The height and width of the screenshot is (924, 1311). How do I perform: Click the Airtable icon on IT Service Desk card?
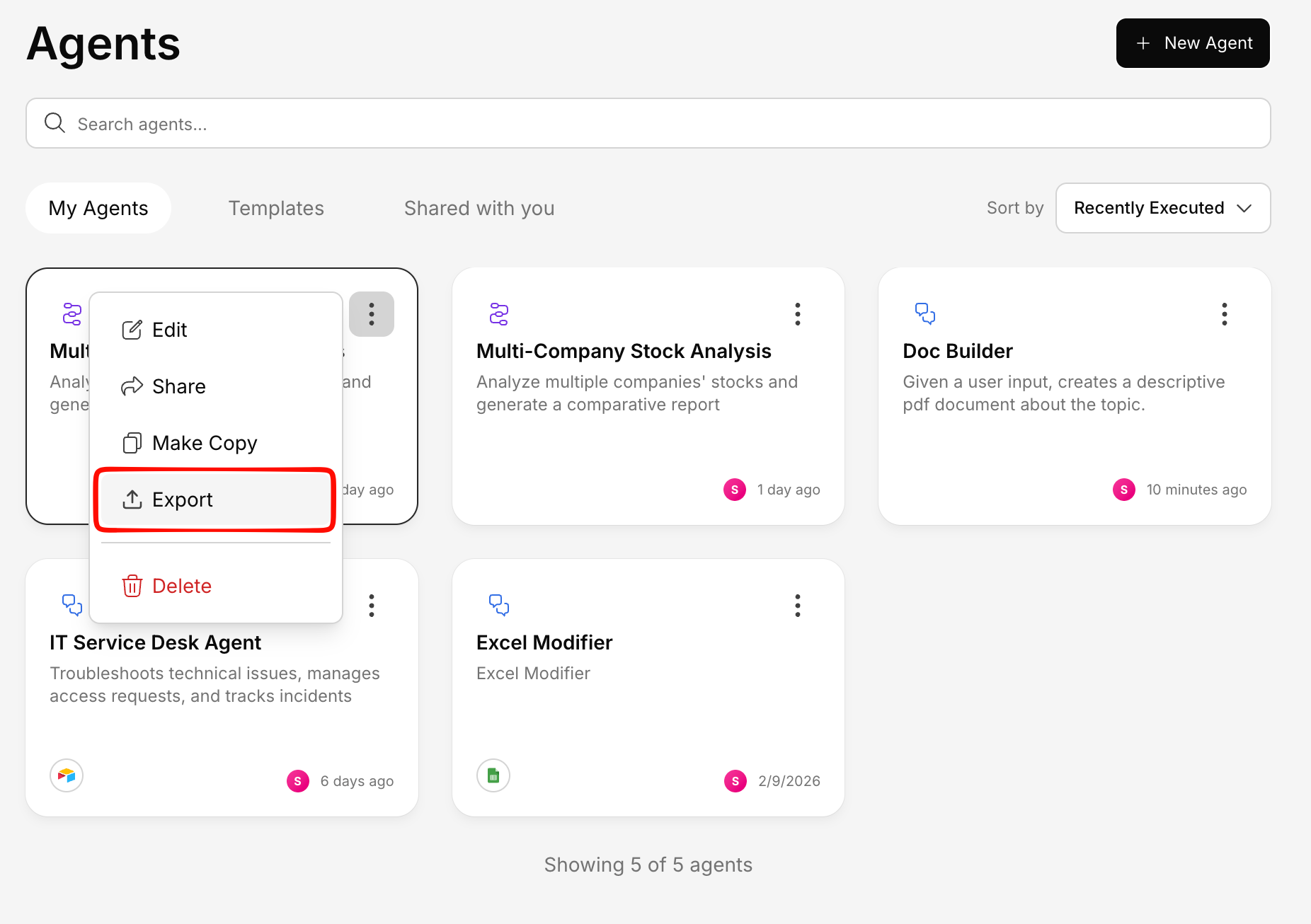(67, 775)
